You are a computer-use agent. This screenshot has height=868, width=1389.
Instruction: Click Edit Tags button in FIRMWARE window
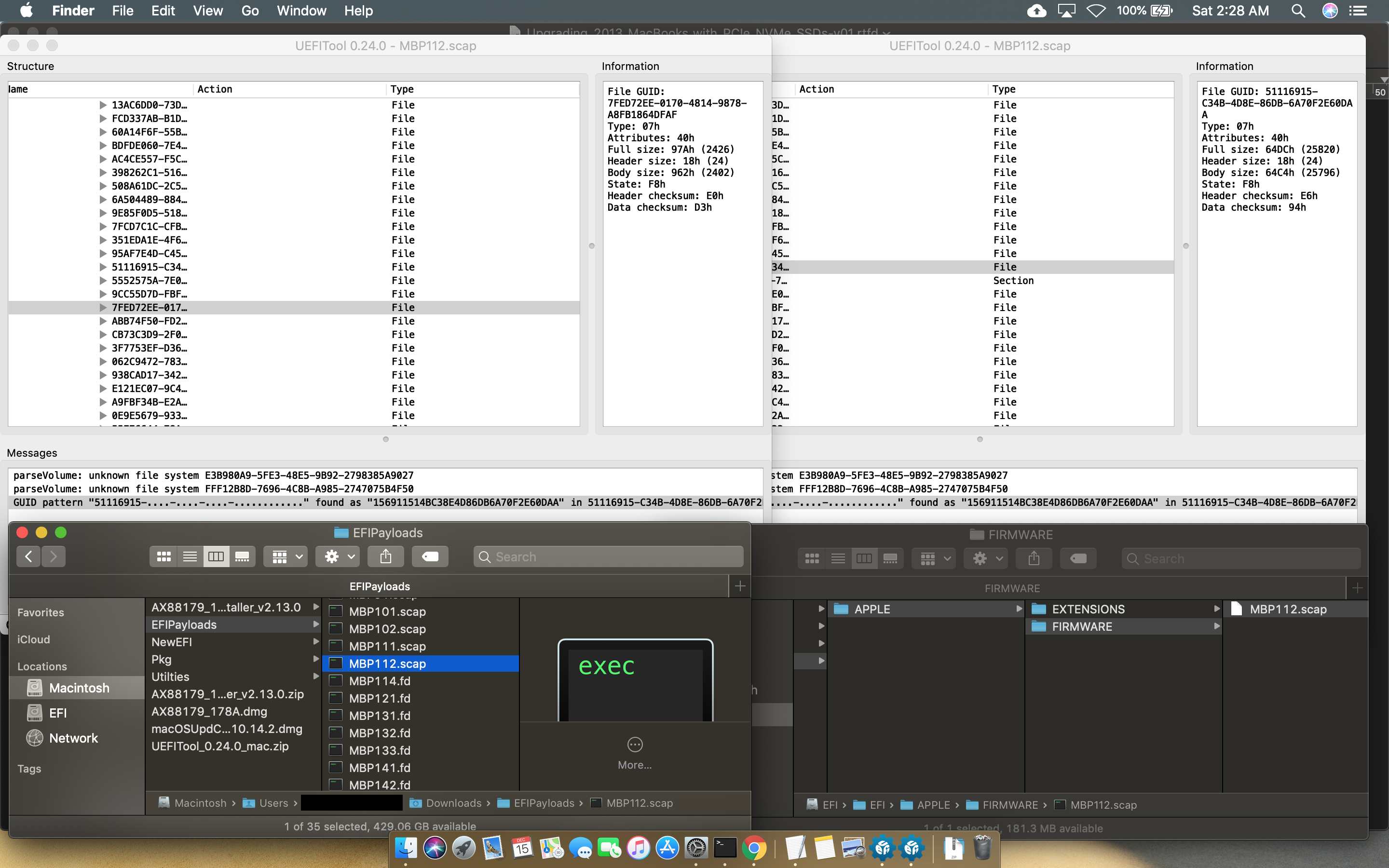pyautogui.click(x=1078, y=558)
